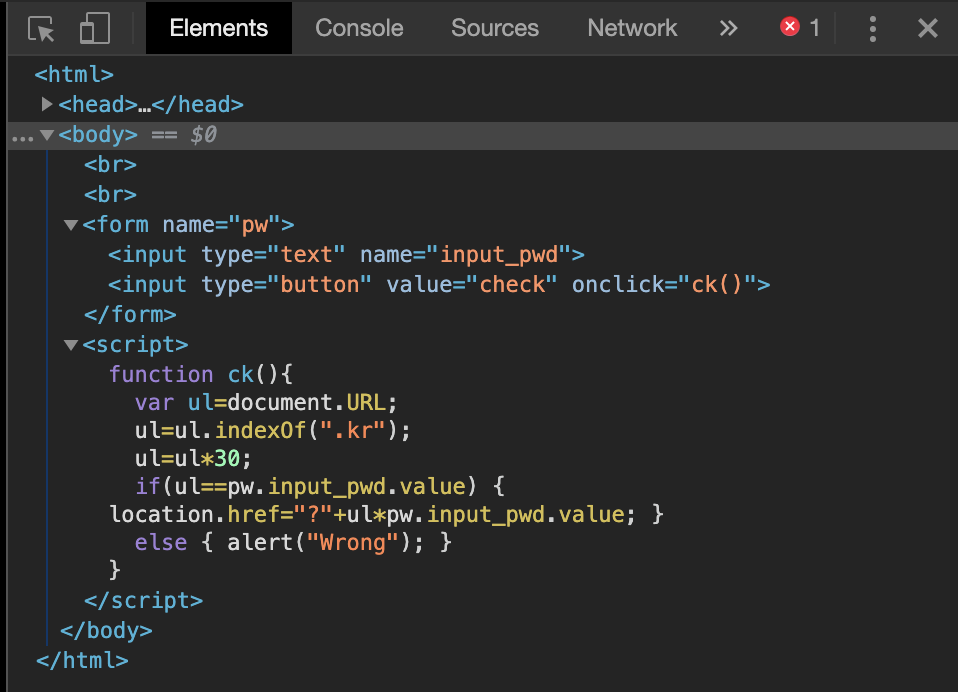Select the opening html tag

click(x=74, y=75)
